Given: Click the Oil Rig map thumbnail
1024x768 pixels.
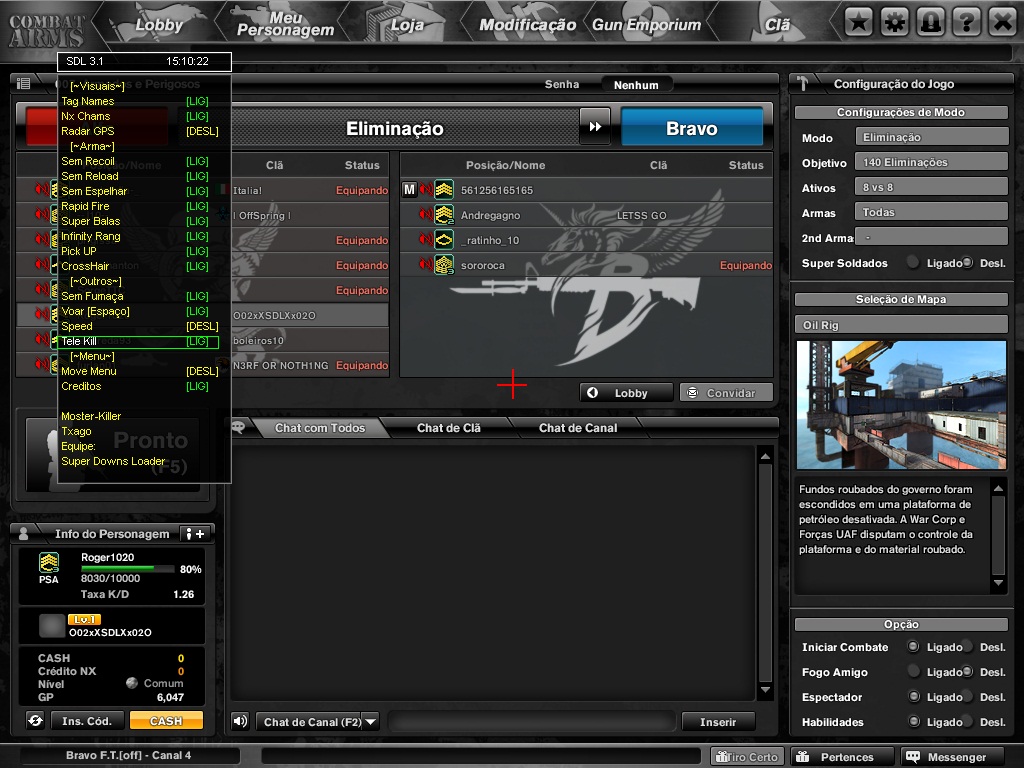Looking at the screenshot, I should pyautogui.click(x=901, y=404).
